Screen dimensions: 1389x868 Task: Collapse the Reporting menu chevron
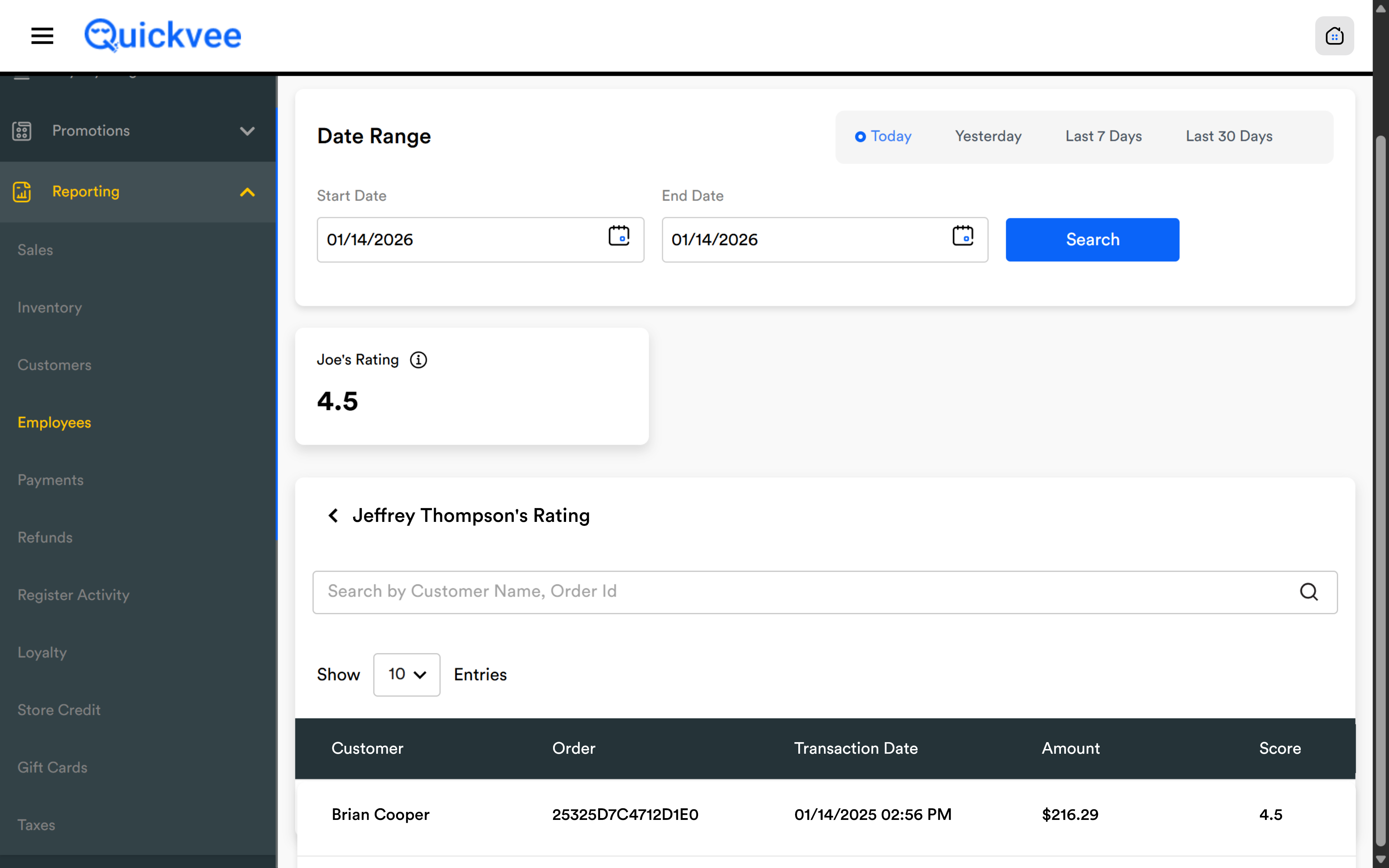pos(247,192)
